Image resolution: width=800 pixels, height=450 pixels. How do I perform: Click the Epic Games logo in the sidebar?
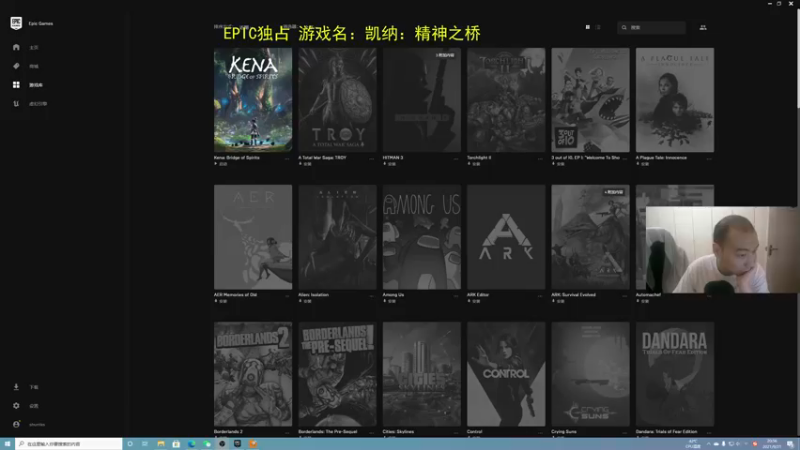tap(16, 23)
